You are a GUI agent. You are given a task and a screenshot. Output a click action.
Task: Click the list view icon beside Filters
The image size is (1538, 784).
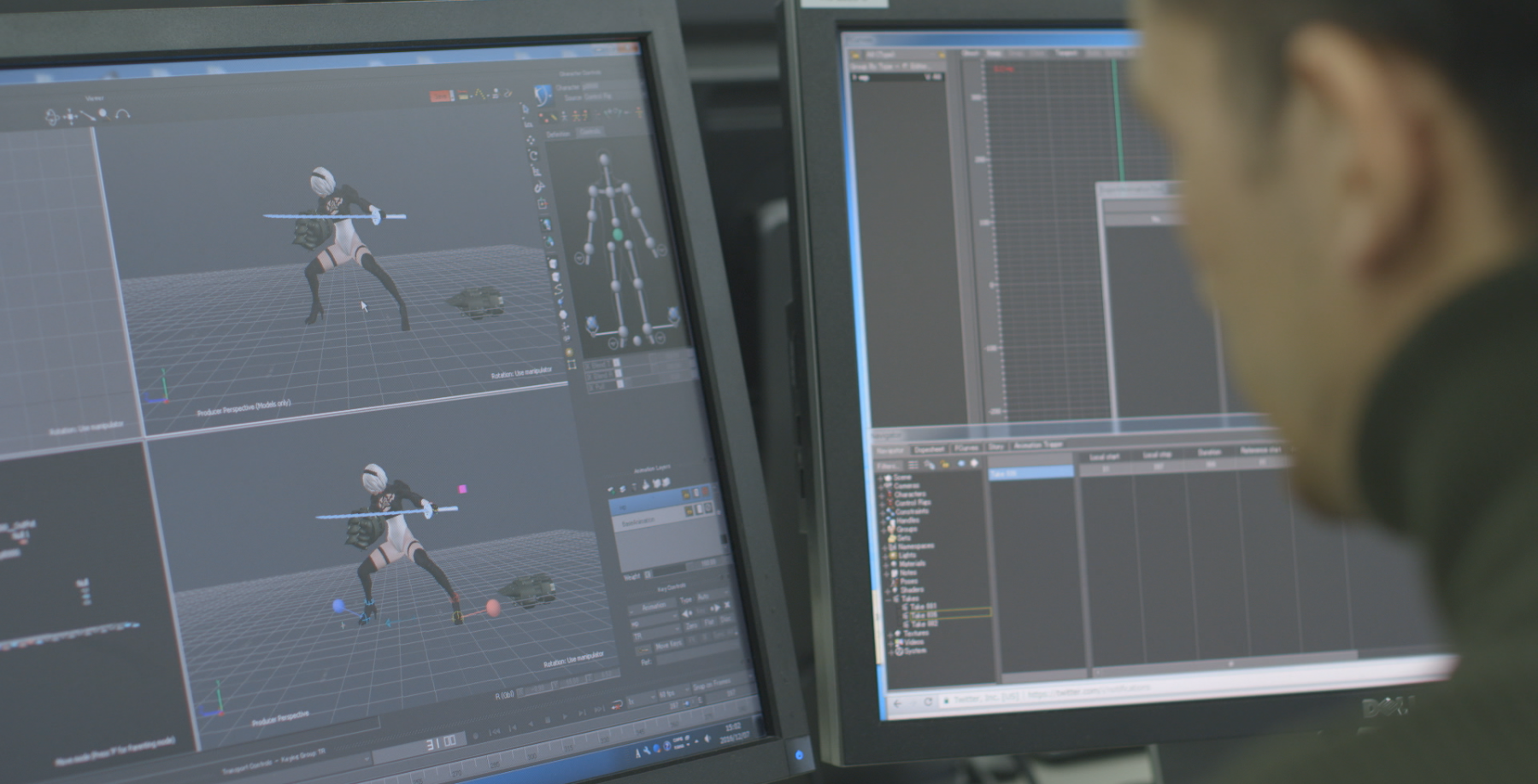pyautogui.click(x=913, y=465)
